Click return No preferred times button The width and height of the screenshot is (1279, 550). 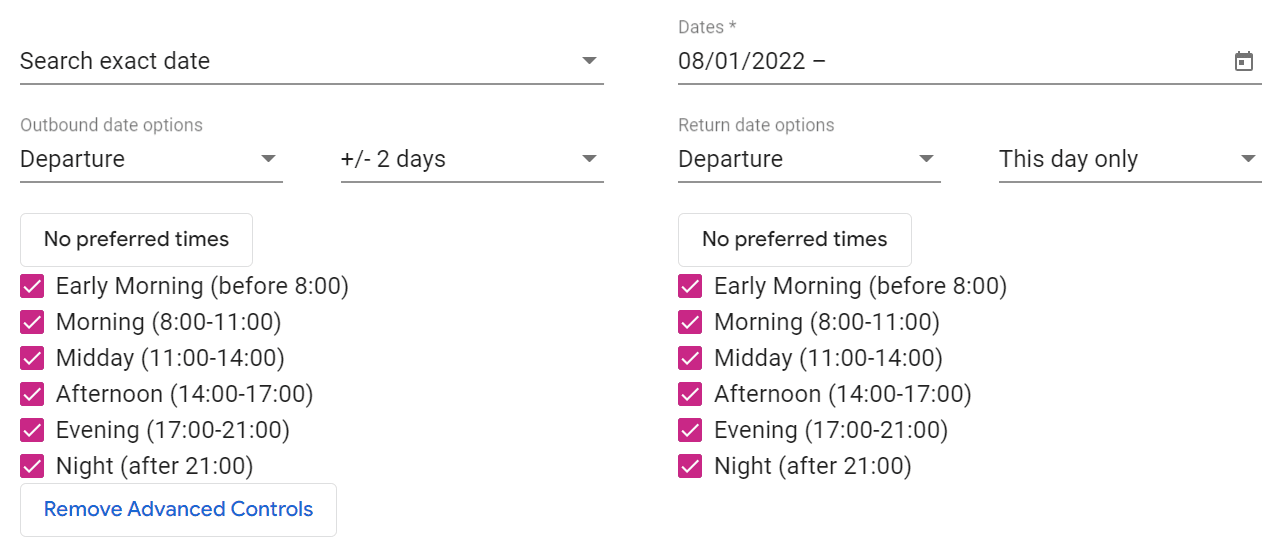[x=794, y=240]
